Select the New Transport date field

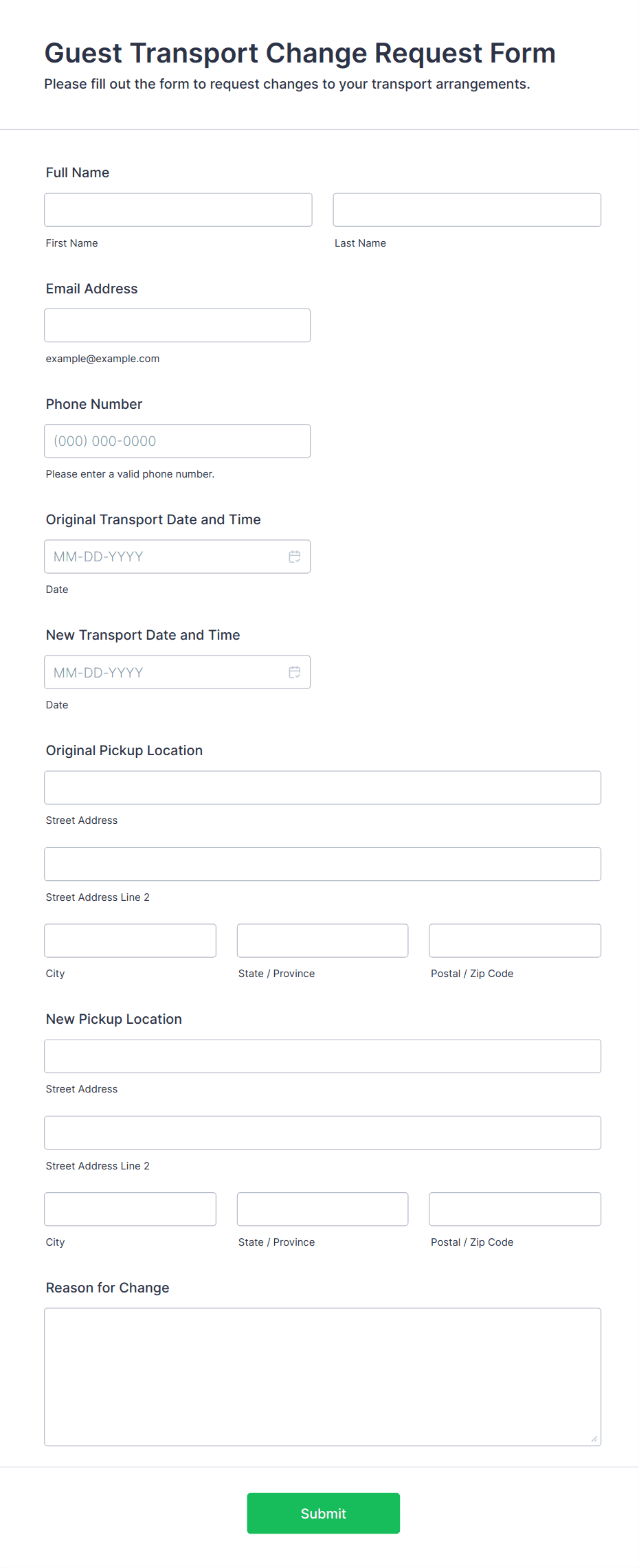click(x=165, y=672)
